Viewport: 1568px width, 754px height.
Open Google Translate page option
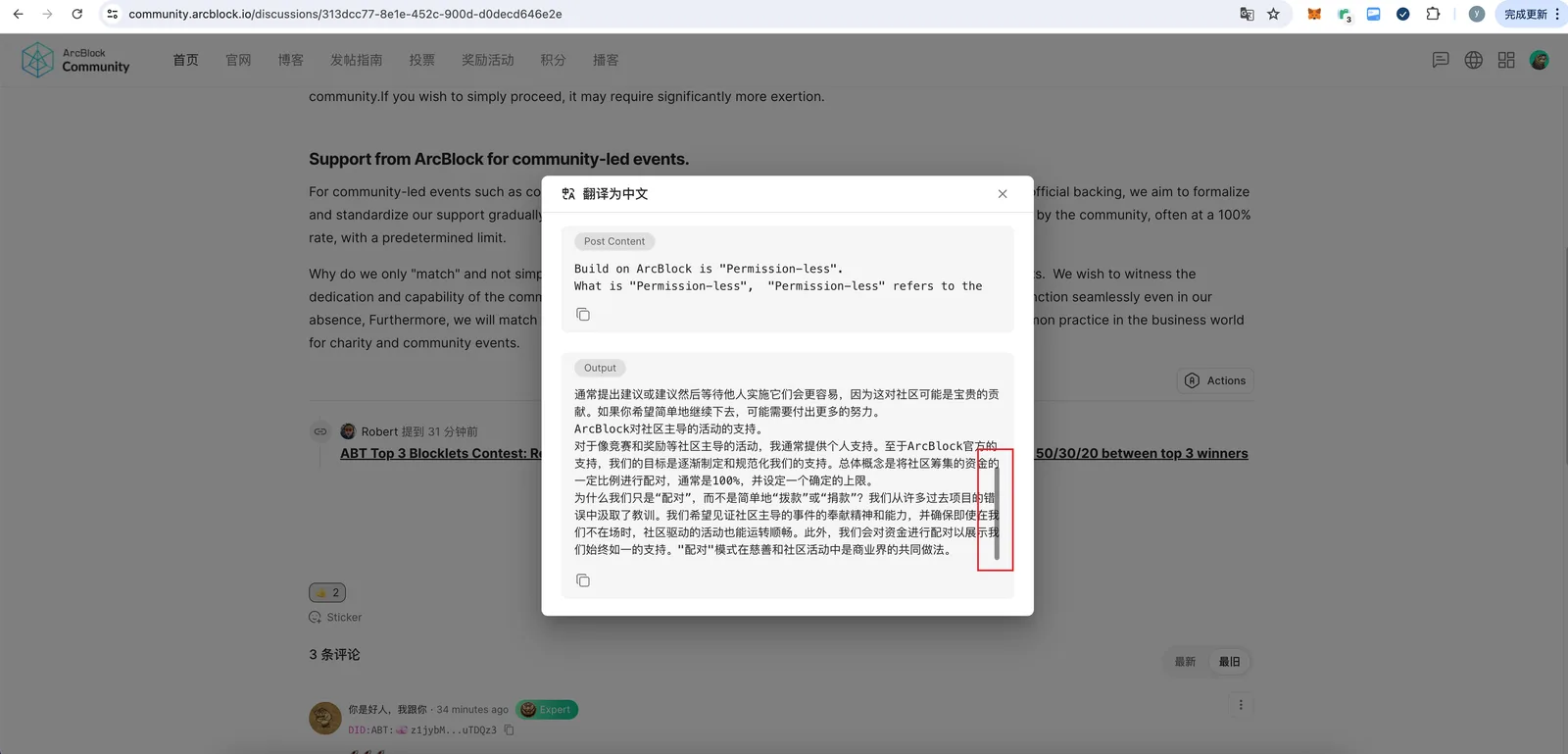pos(1247,14)
